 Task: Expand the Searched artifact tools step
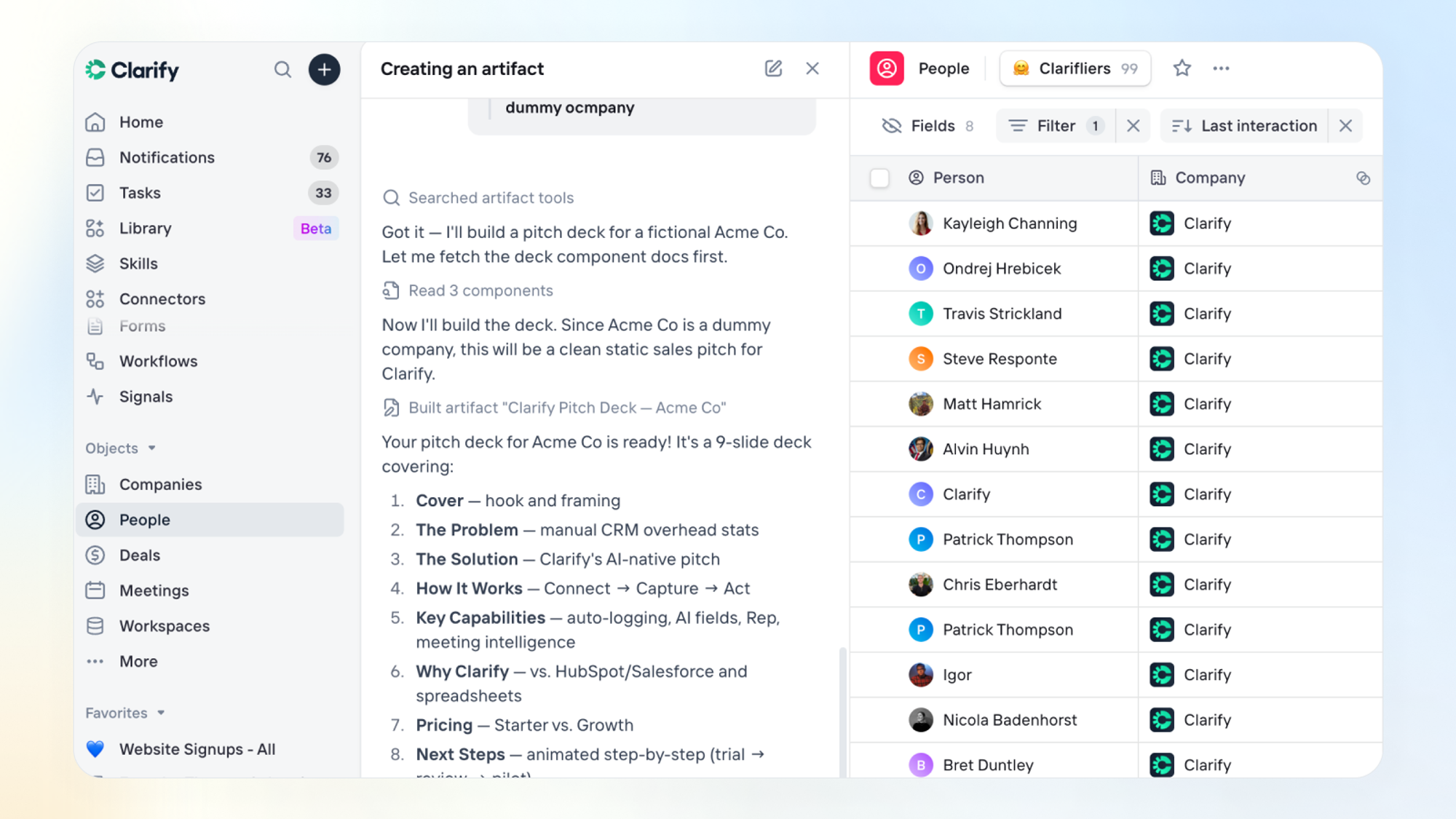tap(478, 198)
